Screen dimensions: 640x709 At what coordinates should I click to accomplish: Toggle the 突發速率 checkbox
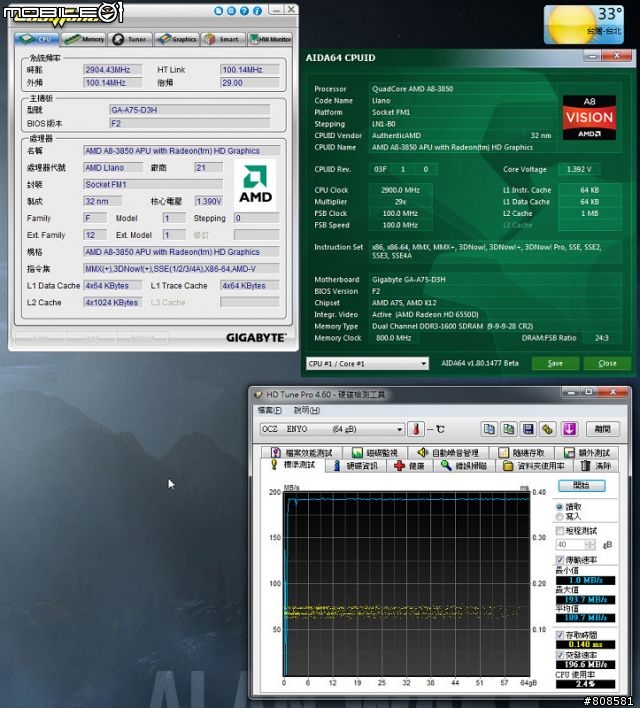click(560, 655)
